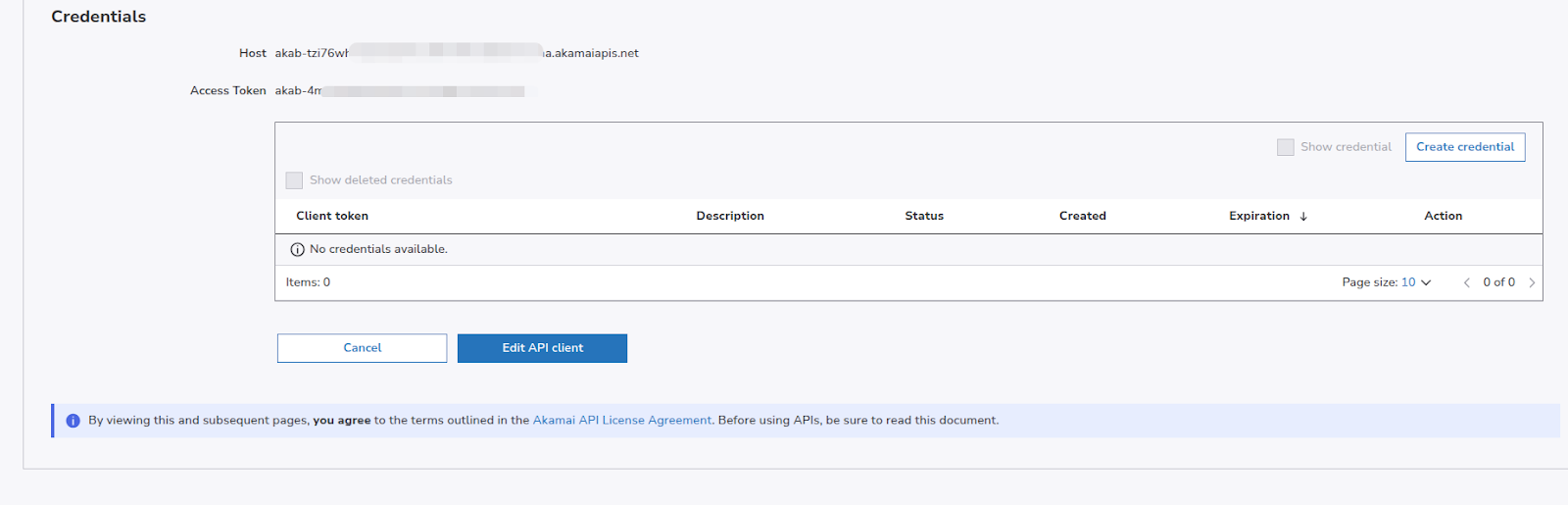Click the Created column header
The image size is (1568, 505).
[x=1082, y=216]
